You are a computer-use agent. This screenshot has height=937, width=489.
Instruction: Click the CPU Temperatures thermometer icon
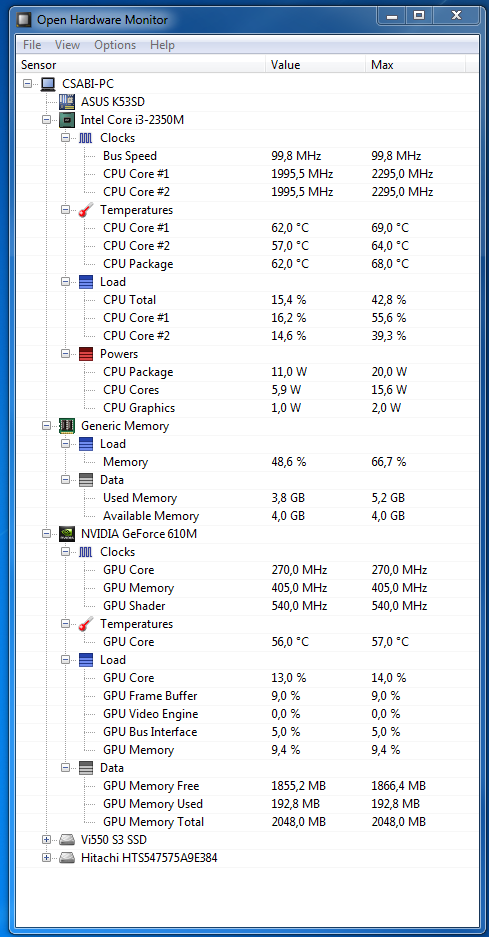[86, 210]
